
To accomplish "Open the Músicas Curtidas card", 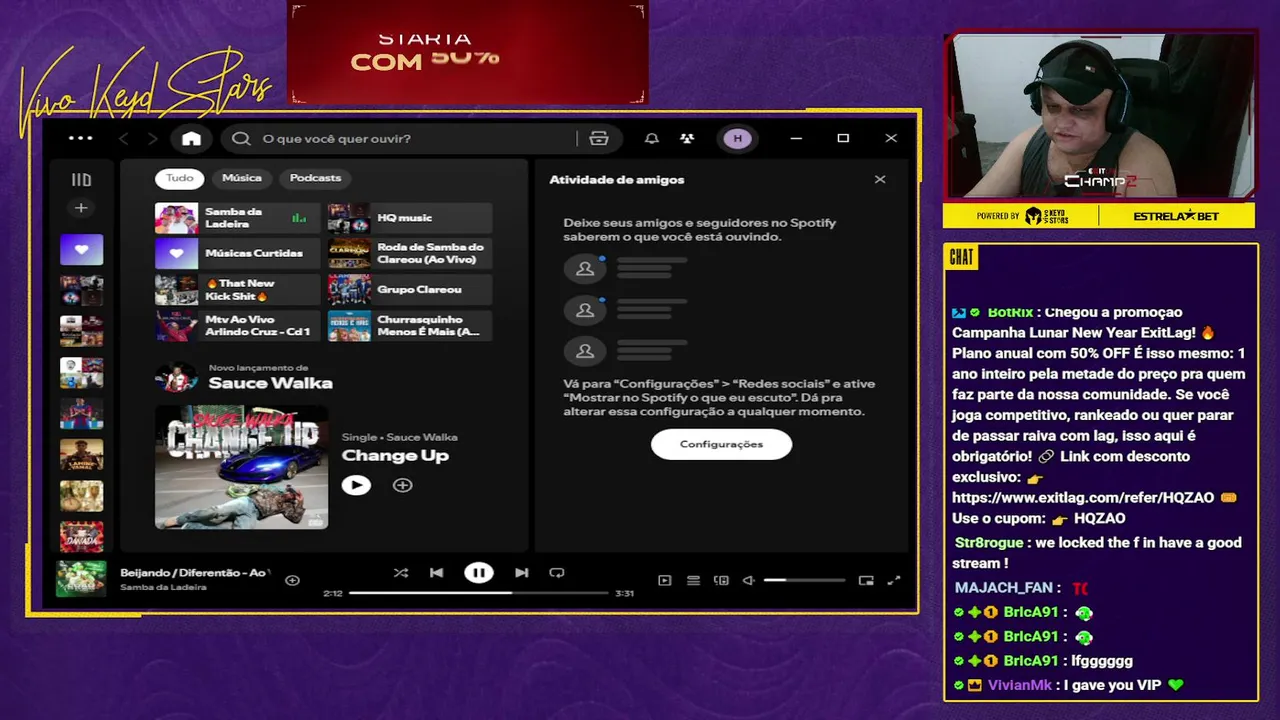I will click(237, 254).
